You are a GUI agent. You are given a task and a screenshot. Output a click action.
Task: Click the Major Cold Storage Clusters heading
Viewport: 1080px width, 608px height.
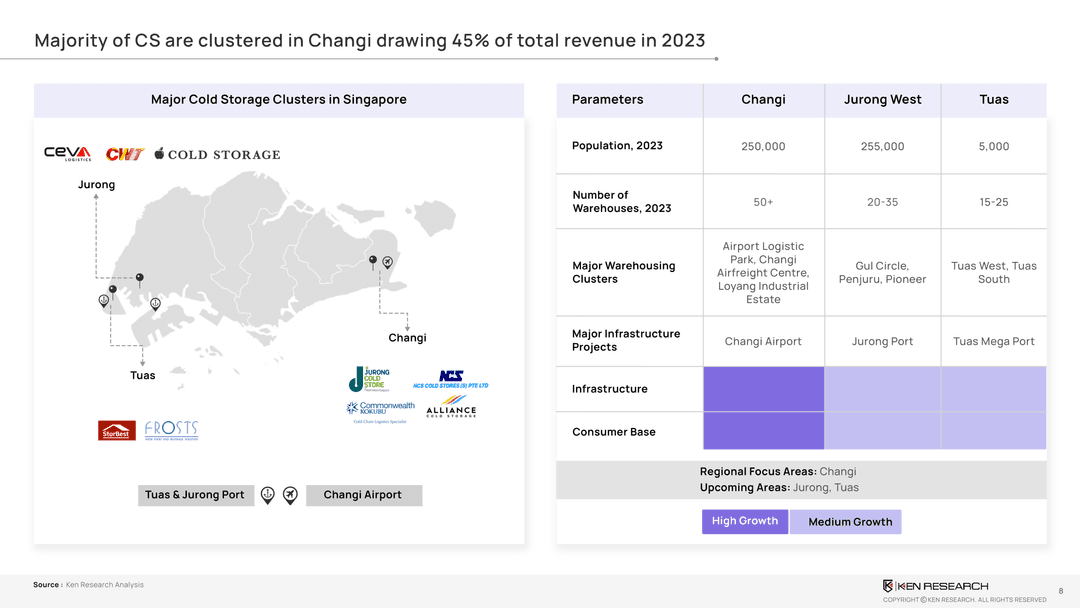(278, 100)
